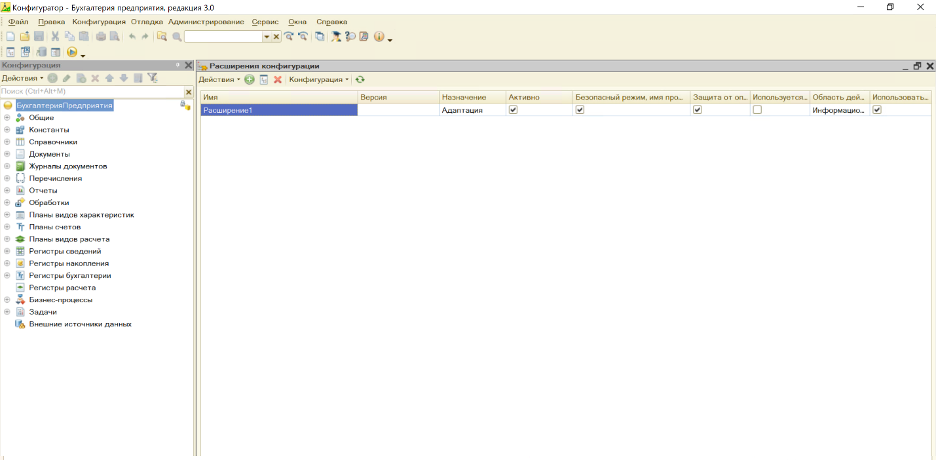The height and width of the screenshot is (460, 936).
Task: Click the Информацио... cell
Action: (x=840, y=110)
